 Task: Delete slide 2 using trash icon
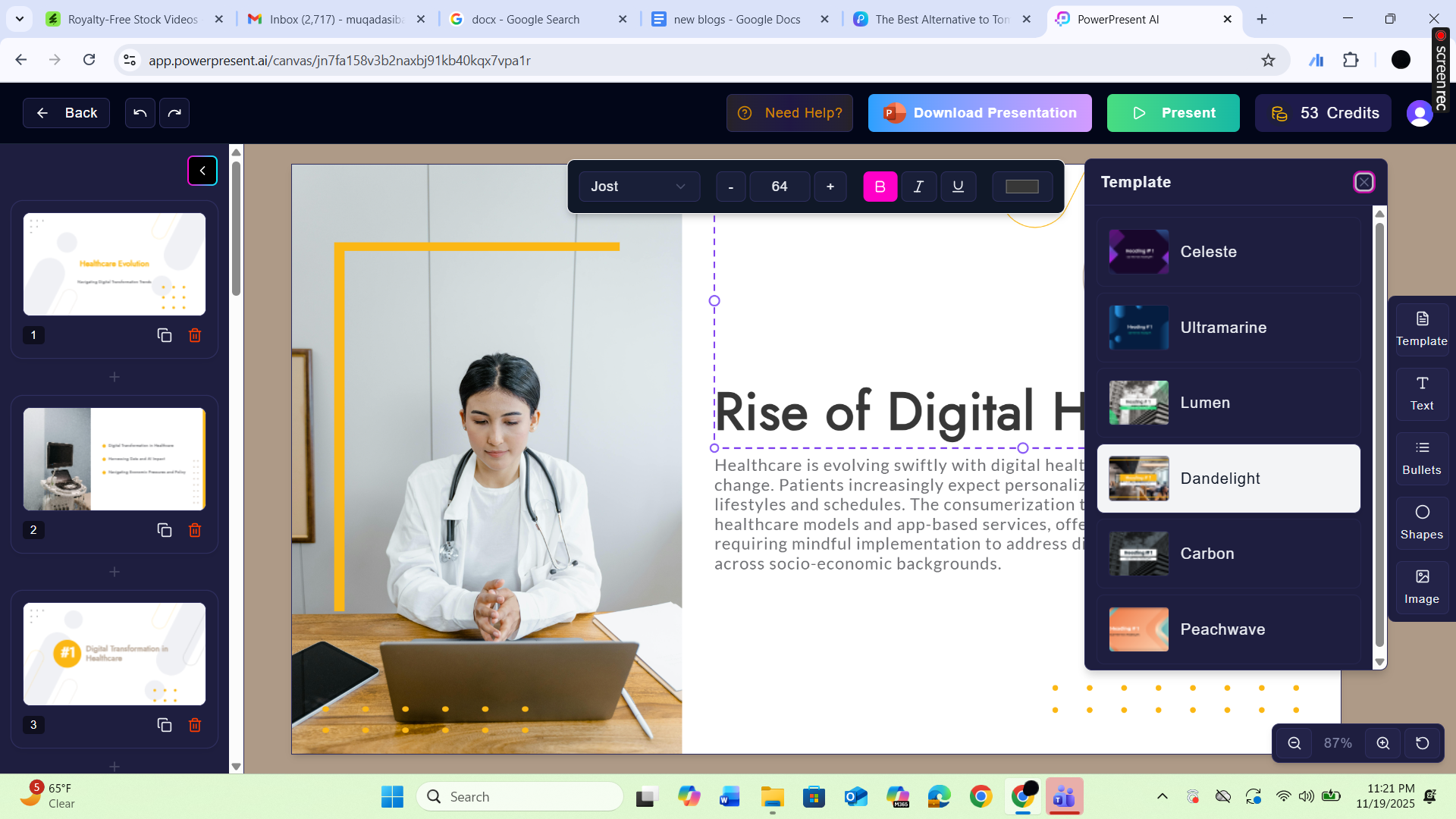(x=195, y=530)
